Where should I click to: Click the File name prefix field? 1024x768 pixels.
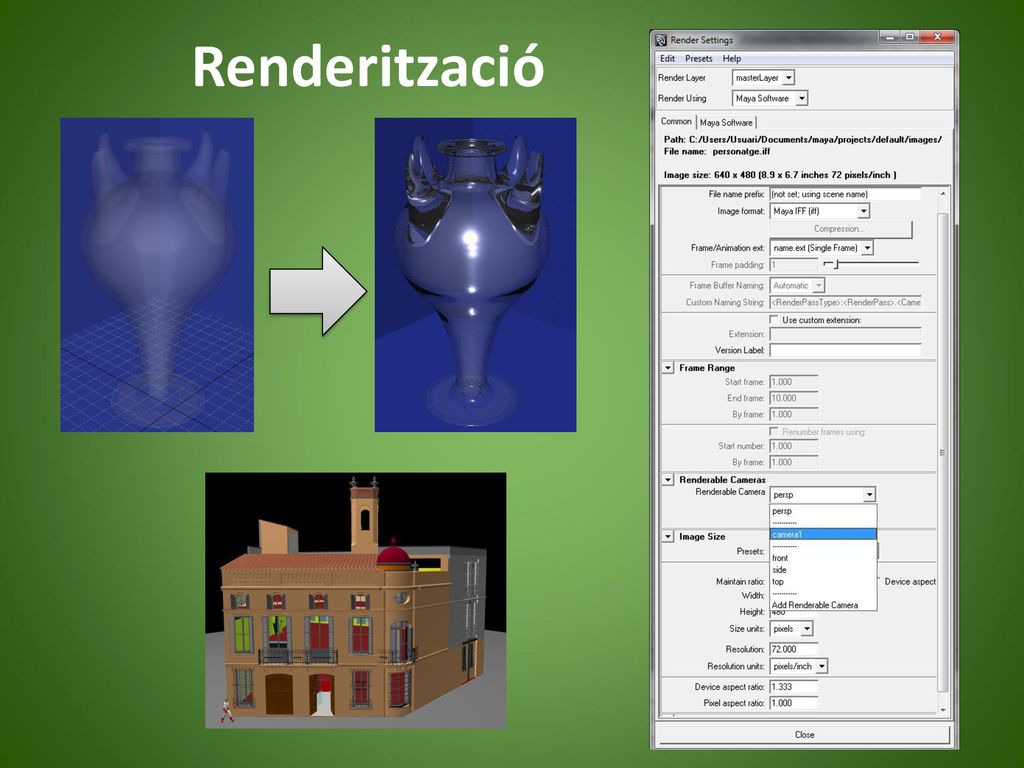[x=845, y=194]
